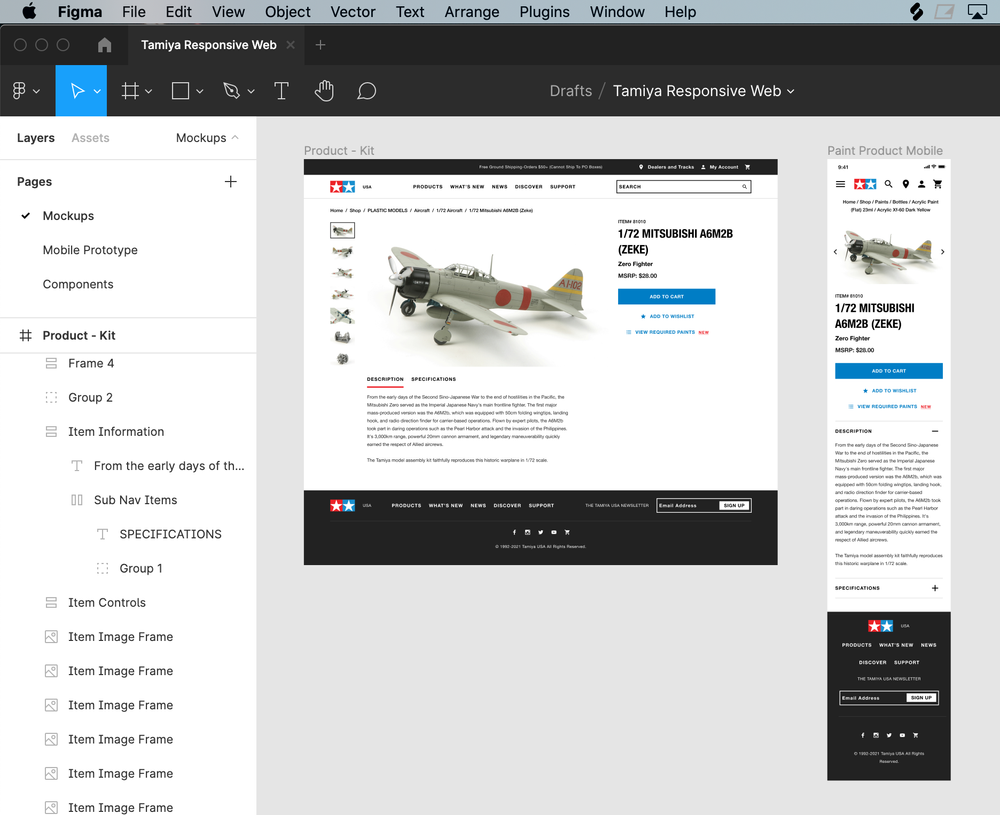This screenshot has width=1000, height=815.
Task: Select the Move tool
Action: coord(77,91)
